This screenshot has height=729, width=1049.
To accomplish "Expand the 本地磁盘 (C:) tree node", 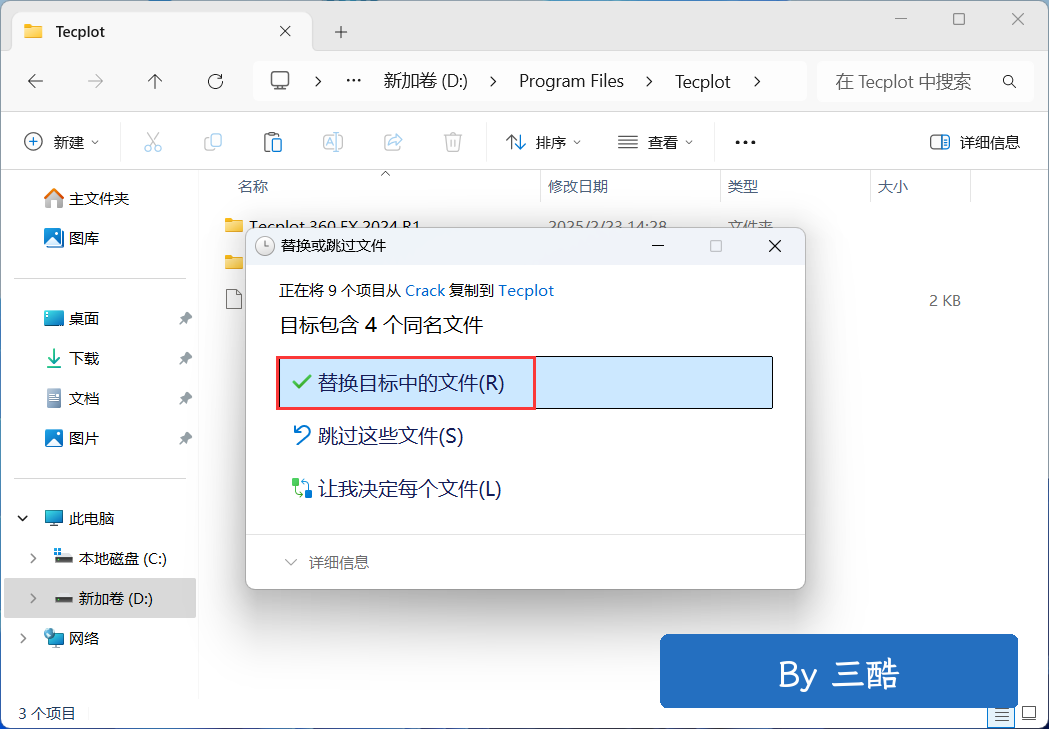I will tap(33, 558).
